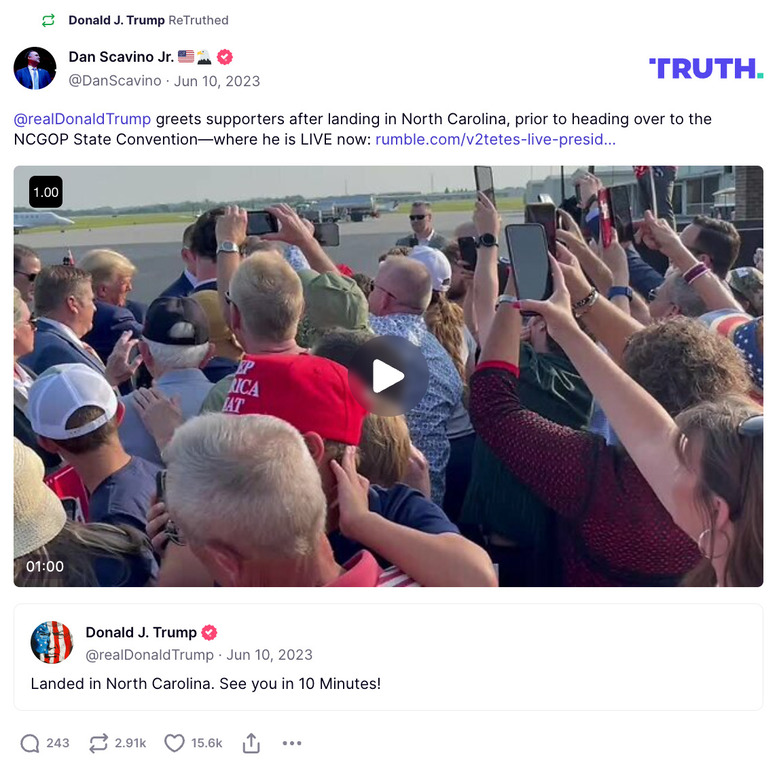Open Donald J. Trump quoted avatar
Screen dimensions: 777x767
click(52, 642)
